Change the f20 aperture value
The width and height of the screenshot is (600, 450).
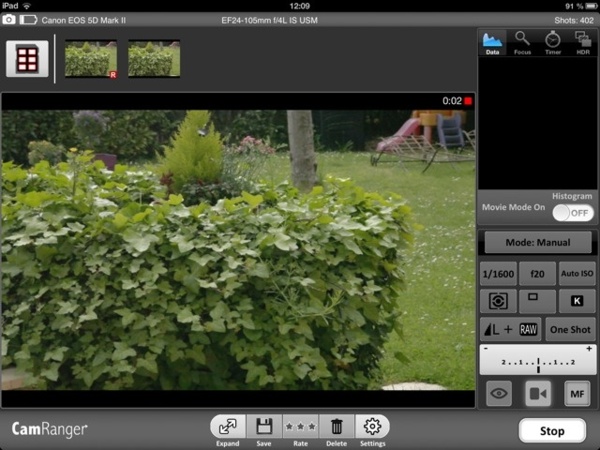(x=537, y=274)
